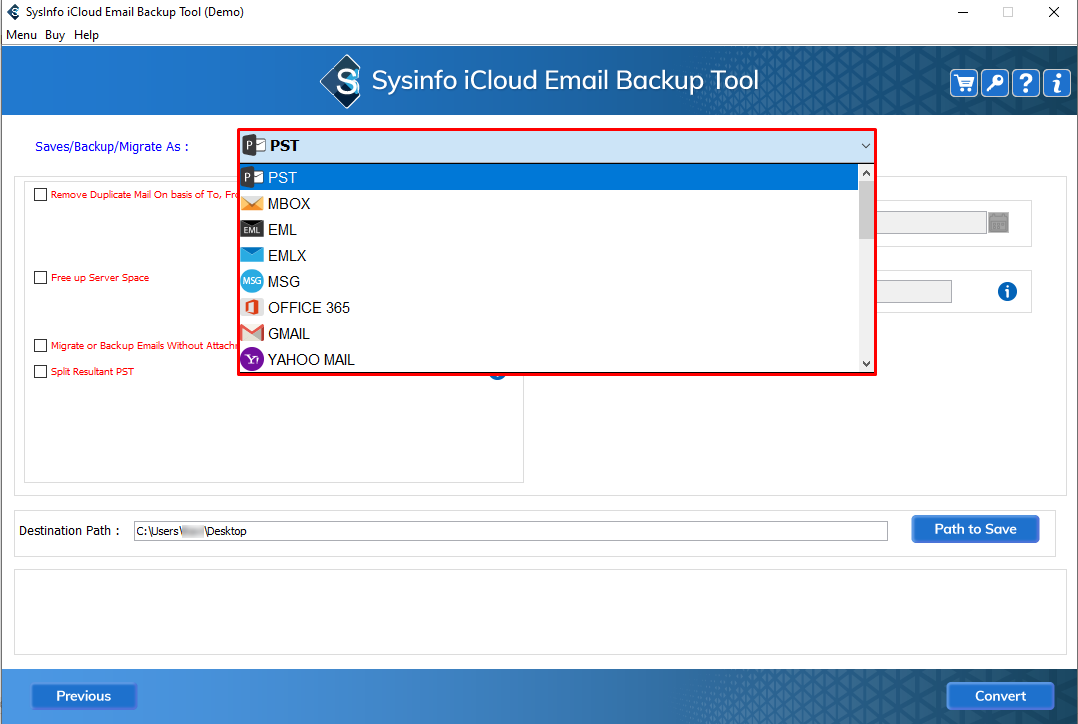Click the blue info icon on right panel

pos(1007,292)
